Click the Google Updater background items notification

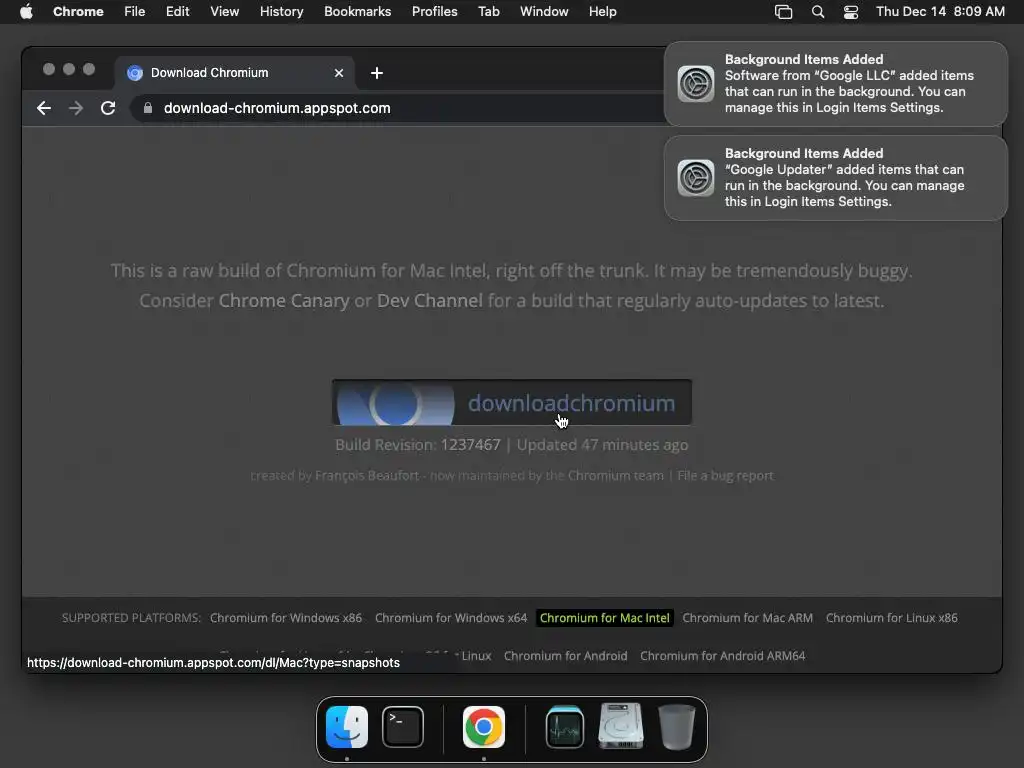[x=835, y=178]
